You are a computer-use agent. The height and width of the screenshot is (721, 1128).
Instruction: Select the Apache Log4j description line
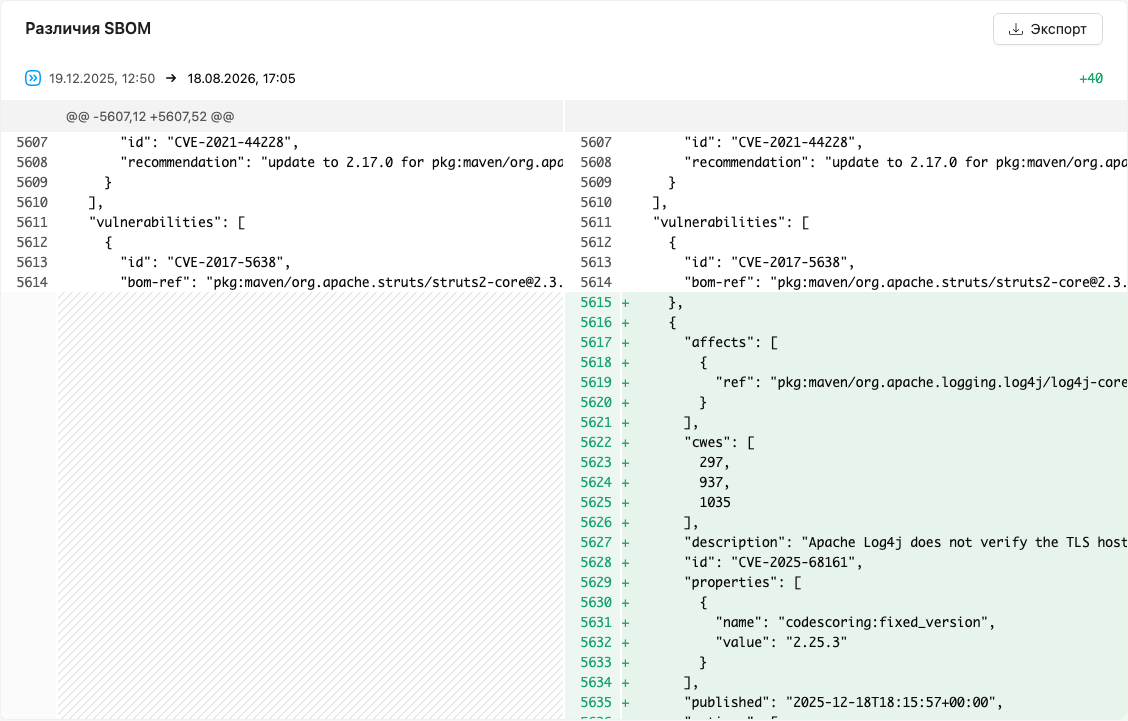(x=905, y=543)
